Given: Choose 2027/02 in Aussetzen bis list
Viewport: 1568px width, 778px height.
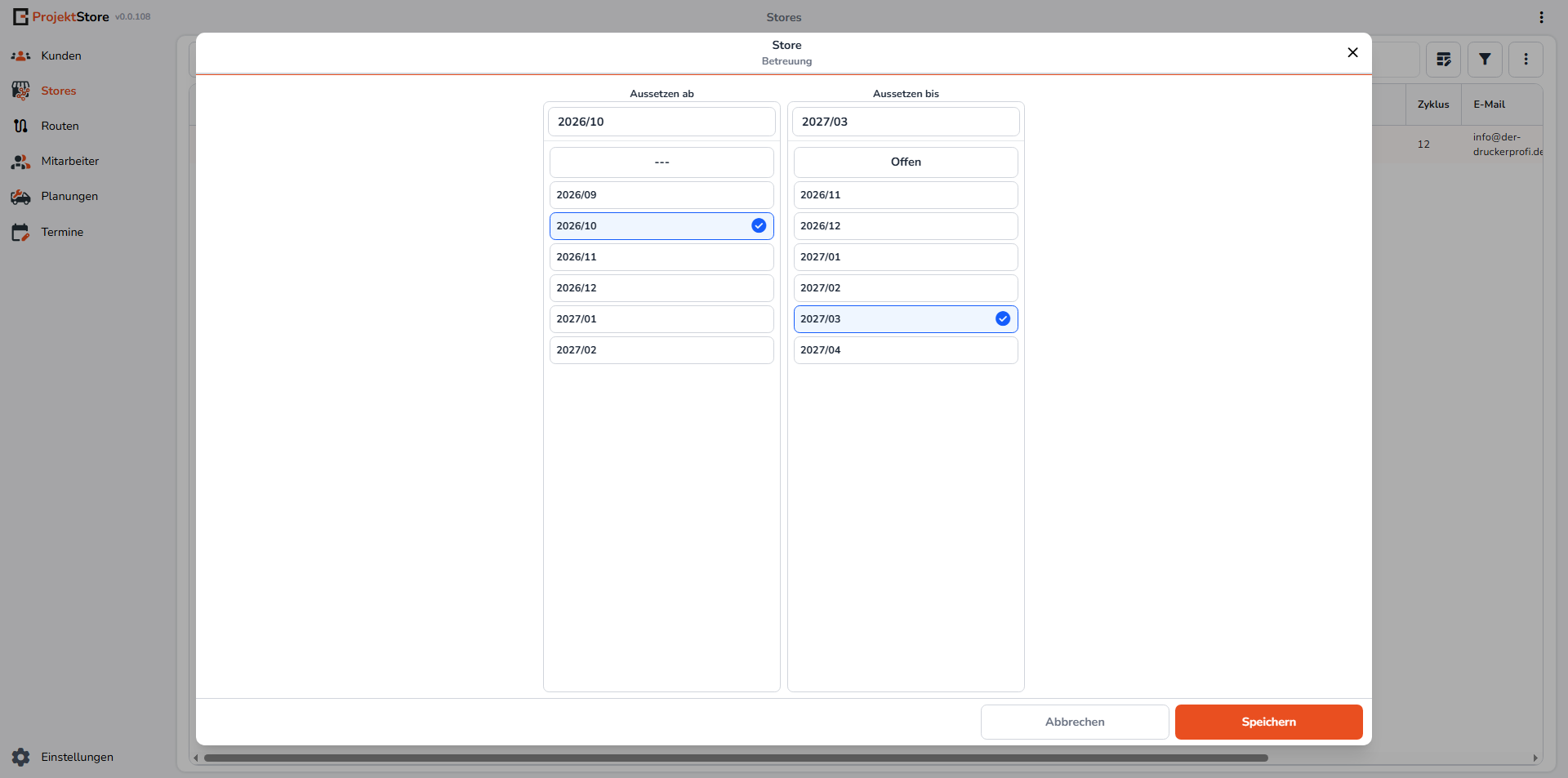Looking at the screenshot, I should 906,288.
